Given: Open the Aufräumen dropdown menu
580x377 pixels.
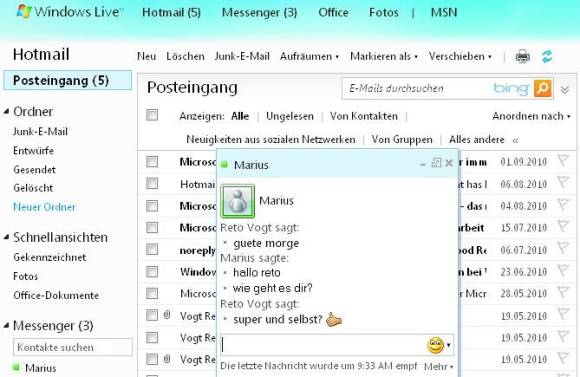Looking at the screenshot, I should coord(309,57).
